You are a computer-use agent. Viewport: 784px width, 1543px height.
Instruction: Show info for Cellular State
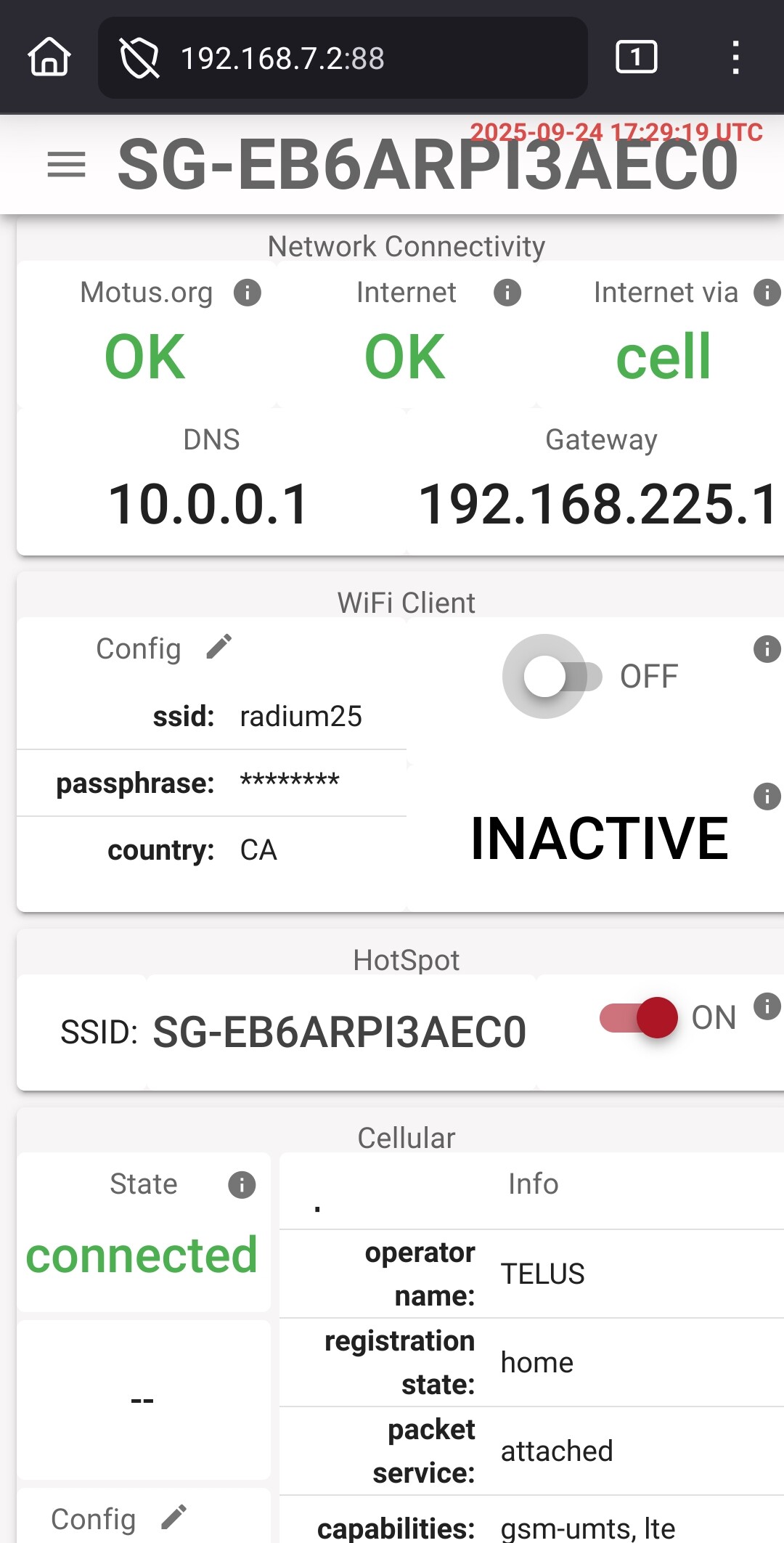click(242, 1185)
